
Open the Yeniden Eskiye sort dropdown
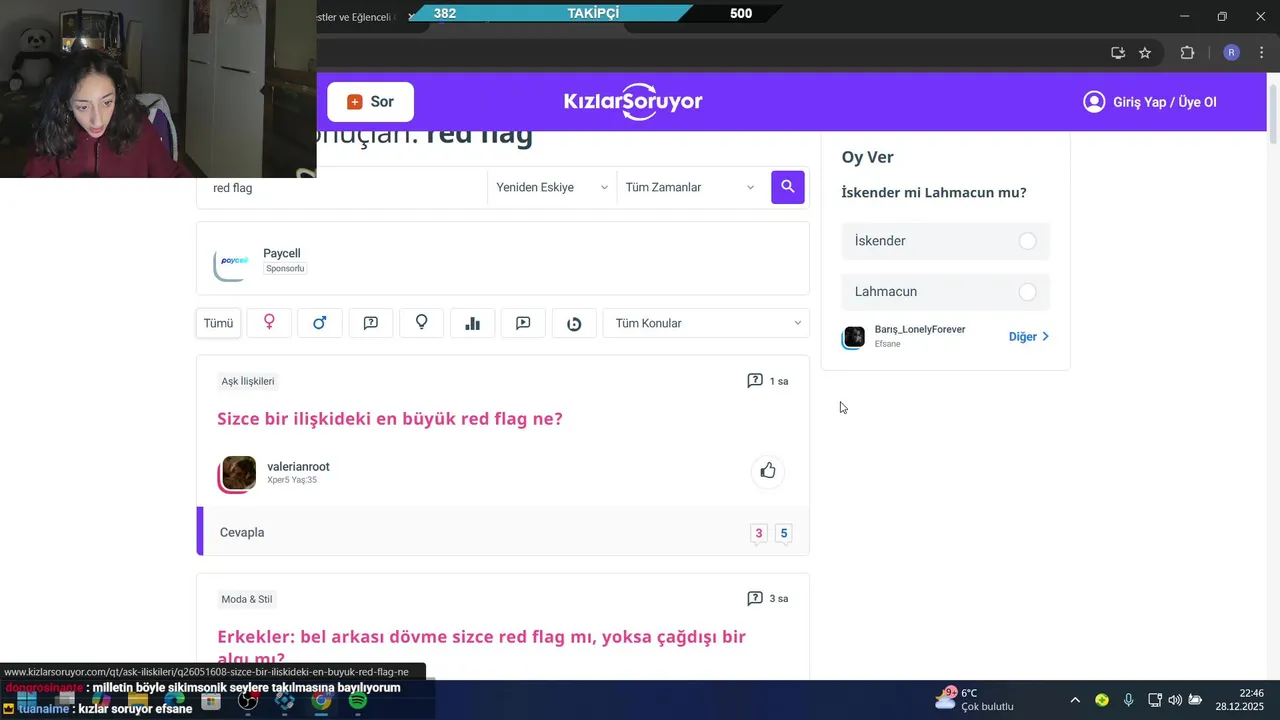click(552, 187)
